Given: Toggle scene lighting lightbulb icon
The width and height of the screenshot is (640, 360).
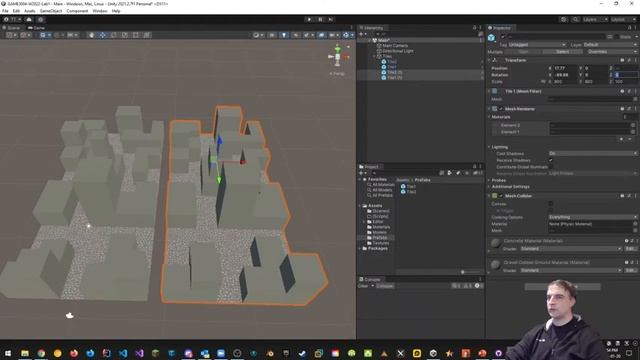Looking at the screenshot, I should click(x=284, y=35).
